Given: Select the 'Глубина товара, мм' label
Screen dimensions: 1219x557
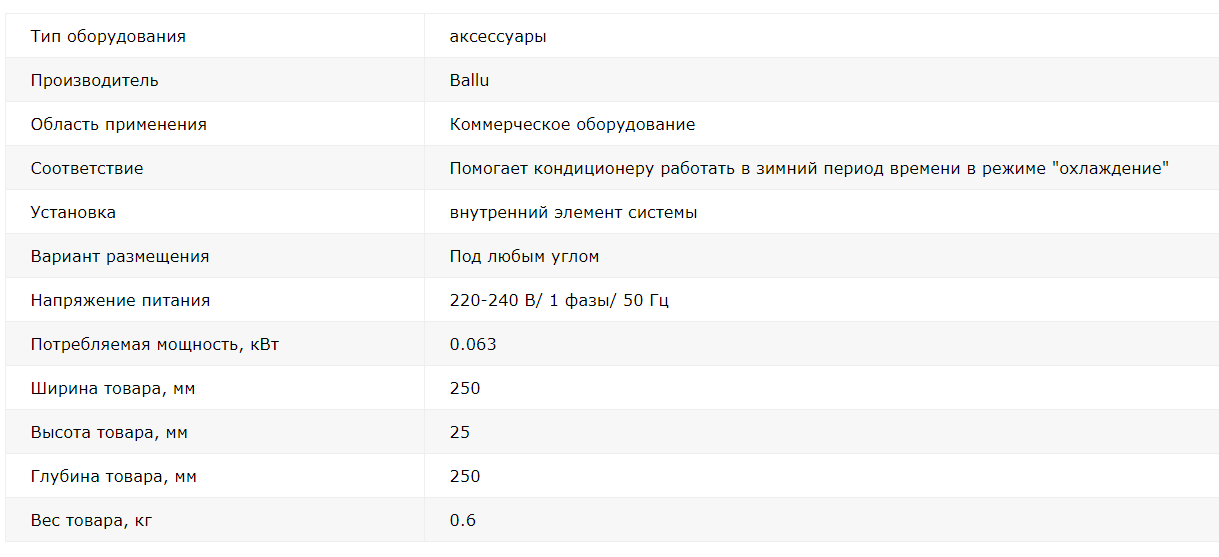Looking at the screenshot, I should point(113,477).
